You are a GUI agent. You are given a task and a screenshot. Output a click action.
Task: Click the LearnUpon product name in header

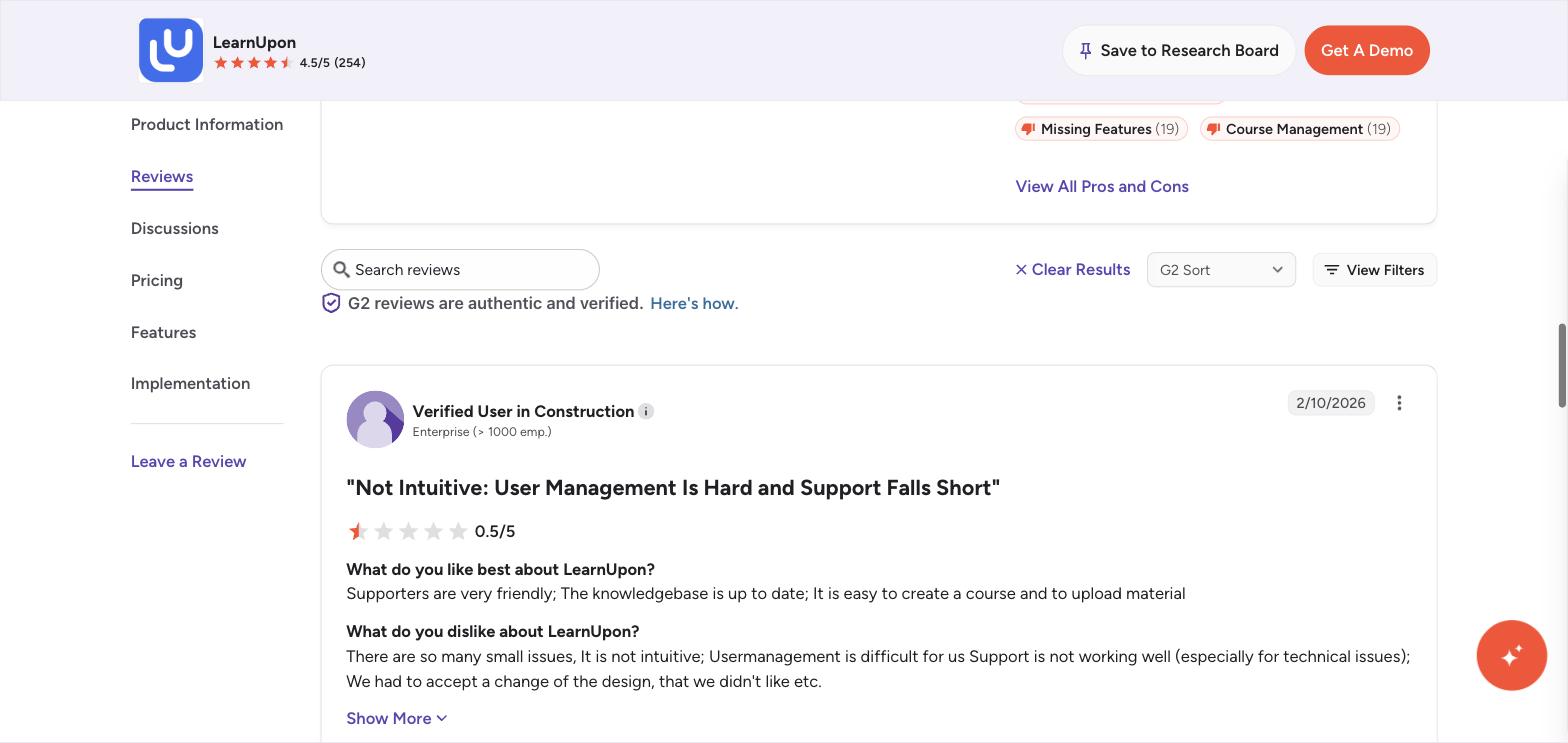[x=254, y=42]
